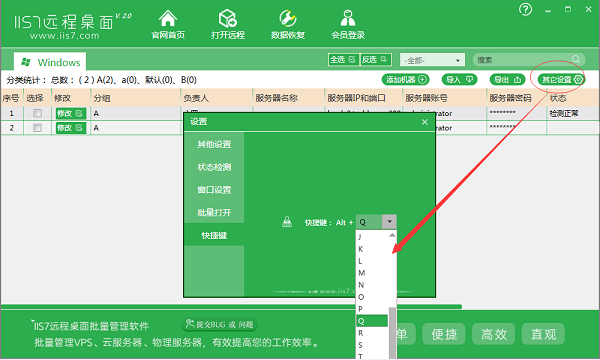
Task: Choose N in the hotkey list
Action: click(x=372, y=285)
